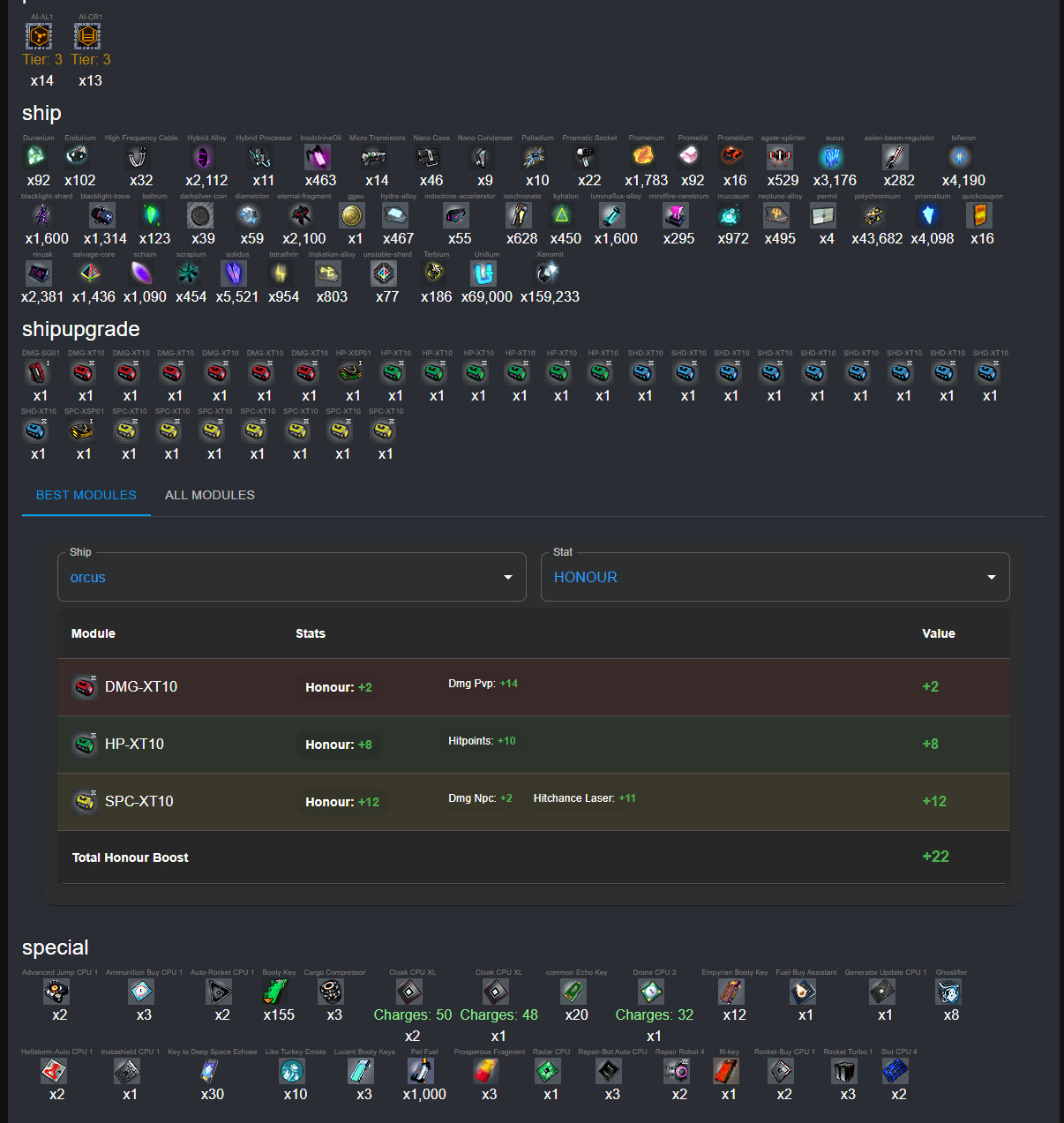Click the fll-key item icon

click(726, 1071)
